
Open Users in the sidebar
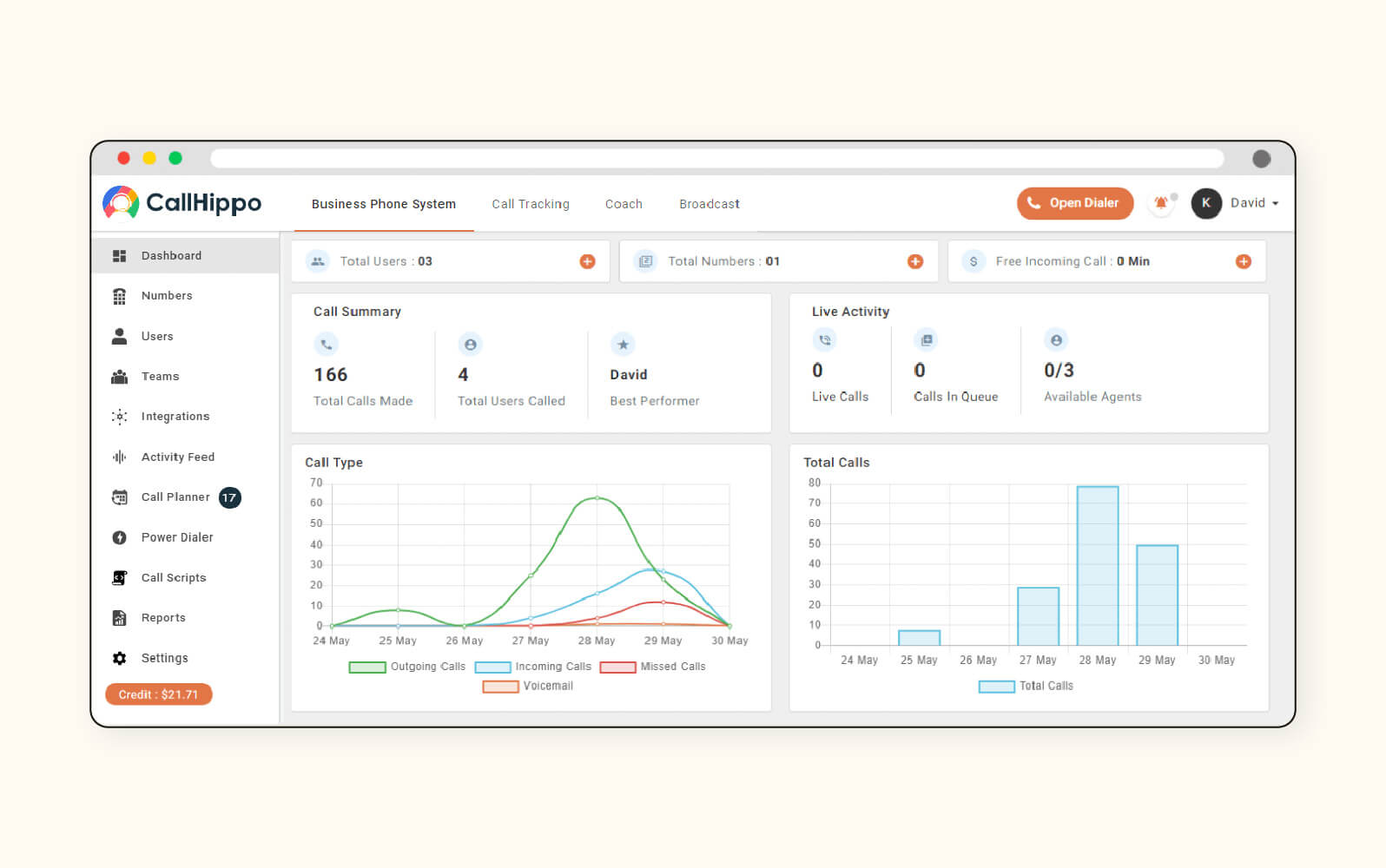(185, 336)
